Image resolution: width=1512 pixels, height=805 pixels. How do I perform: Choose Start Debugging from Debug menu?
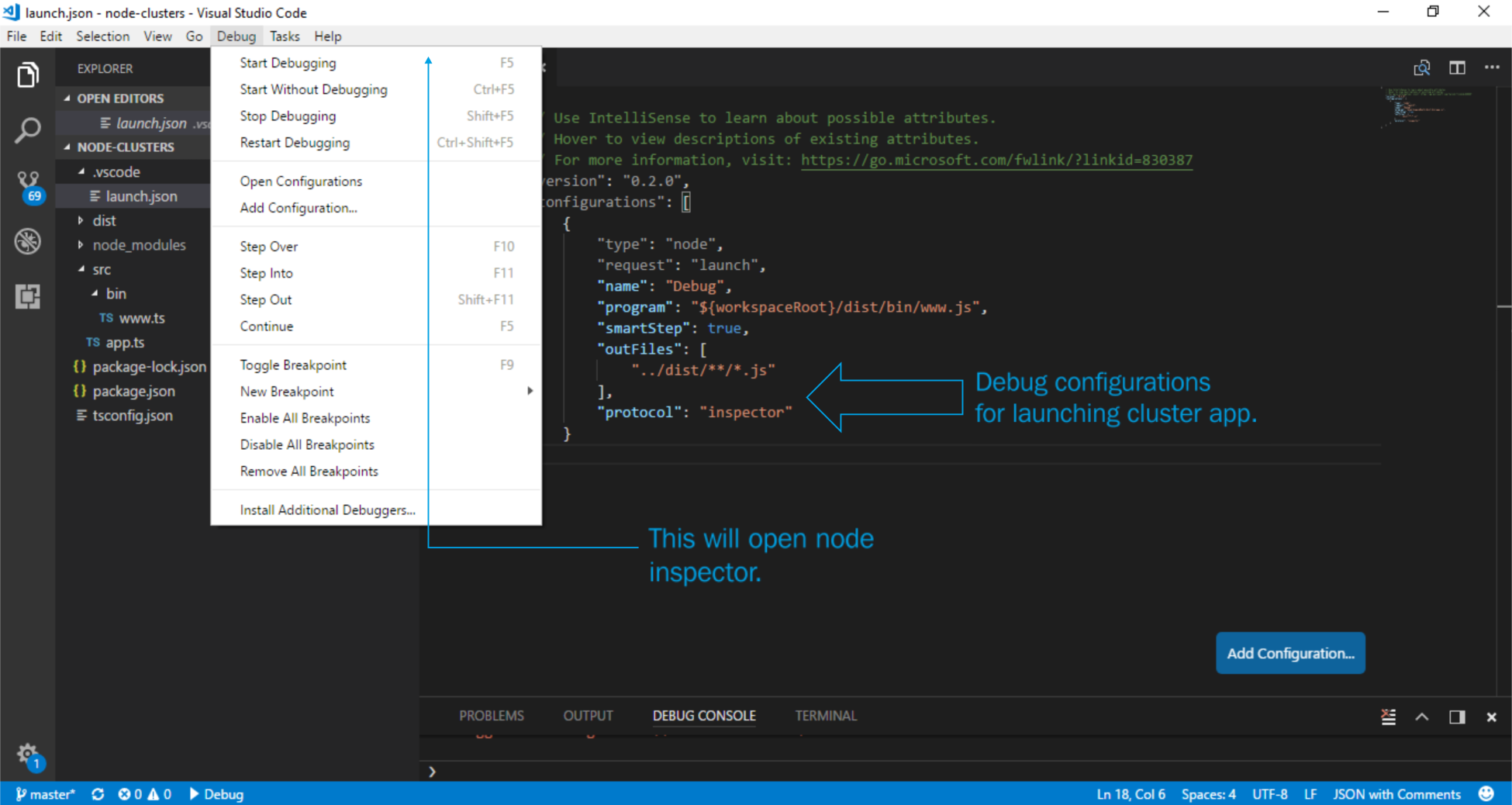(288, 63)
